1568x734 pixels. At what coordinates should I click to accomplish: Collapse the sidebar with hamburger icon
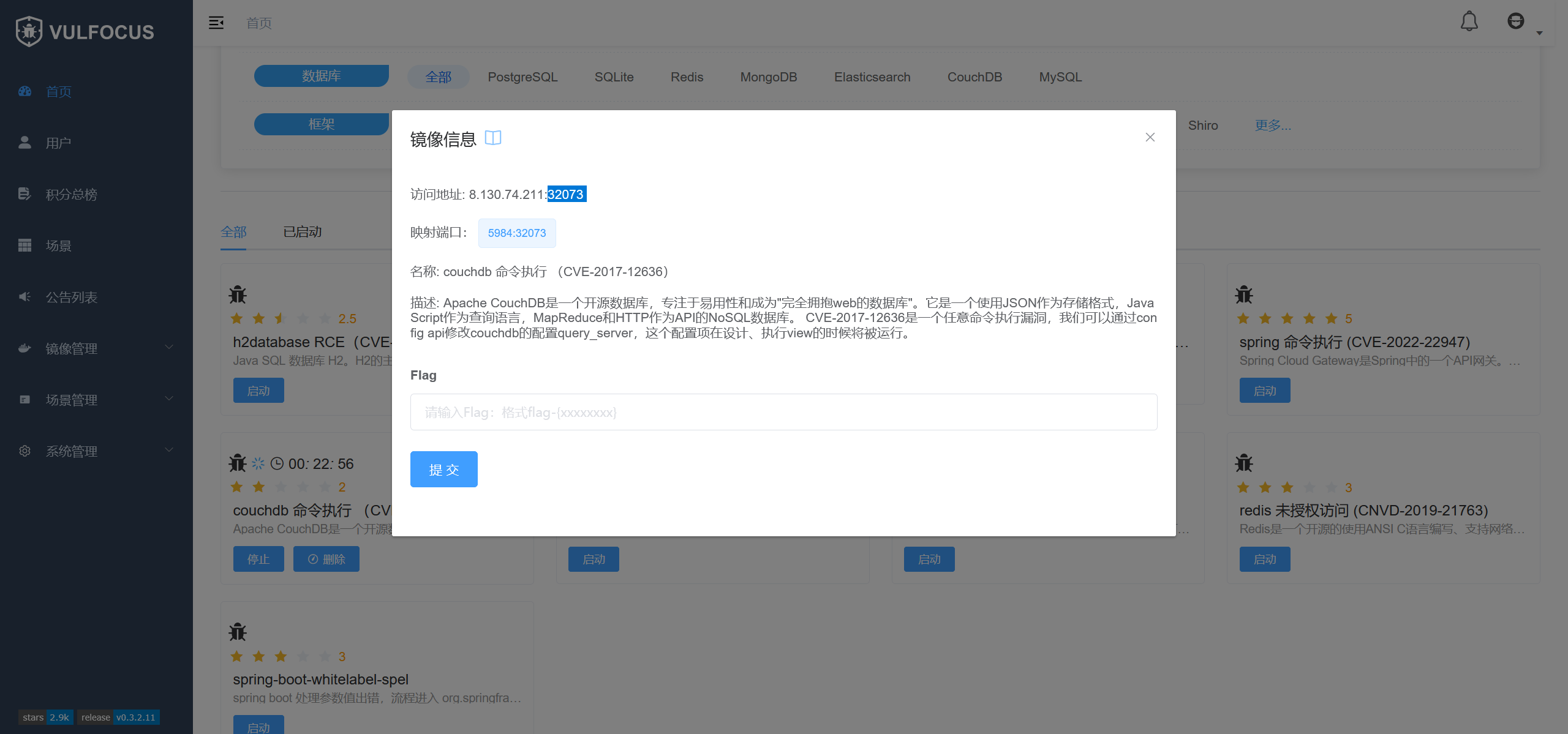(x=216, y=23)
